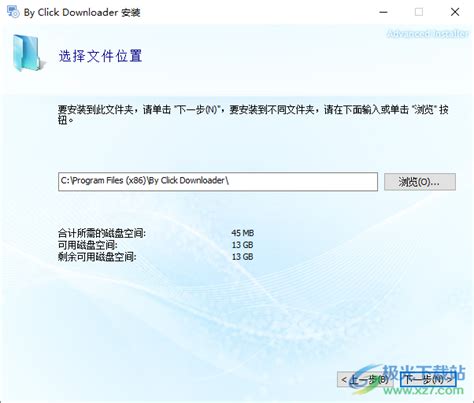Click the By Click Downloader 安装 window title
This screenshot has height=403, width=474.
click(x=82, y=13)
